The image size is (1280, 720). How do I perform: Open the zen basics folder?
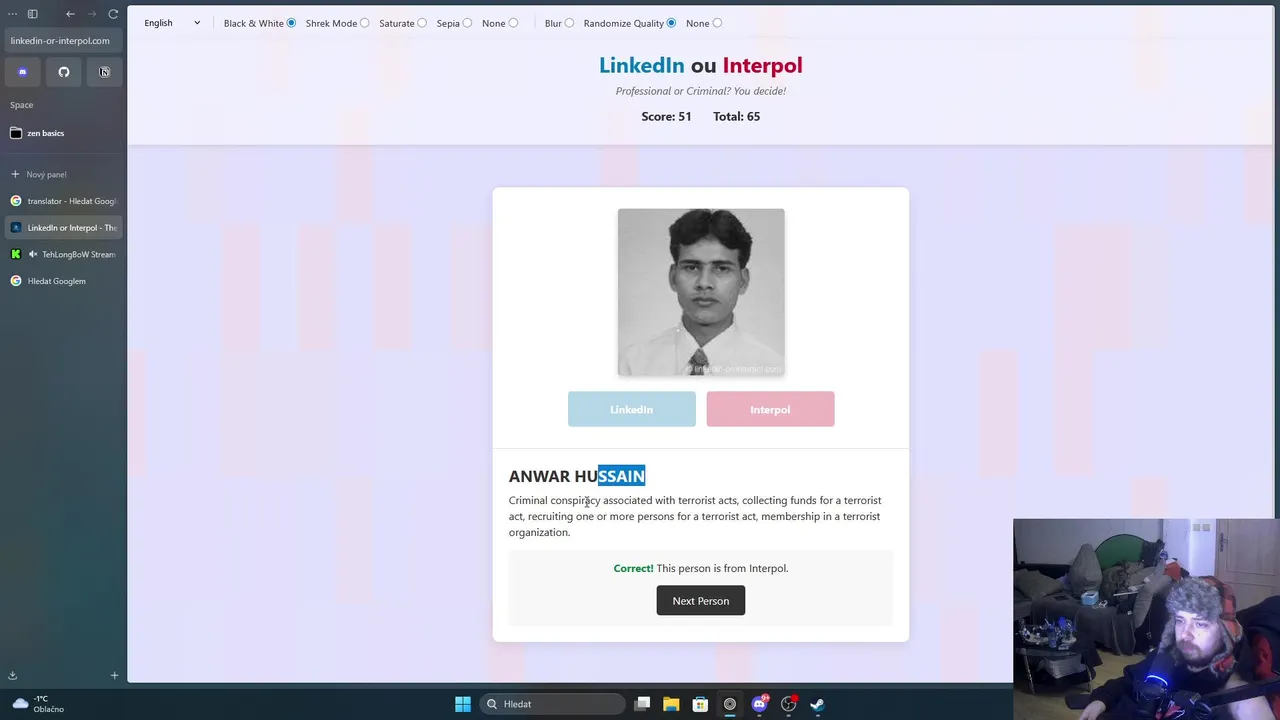point(64,133)
